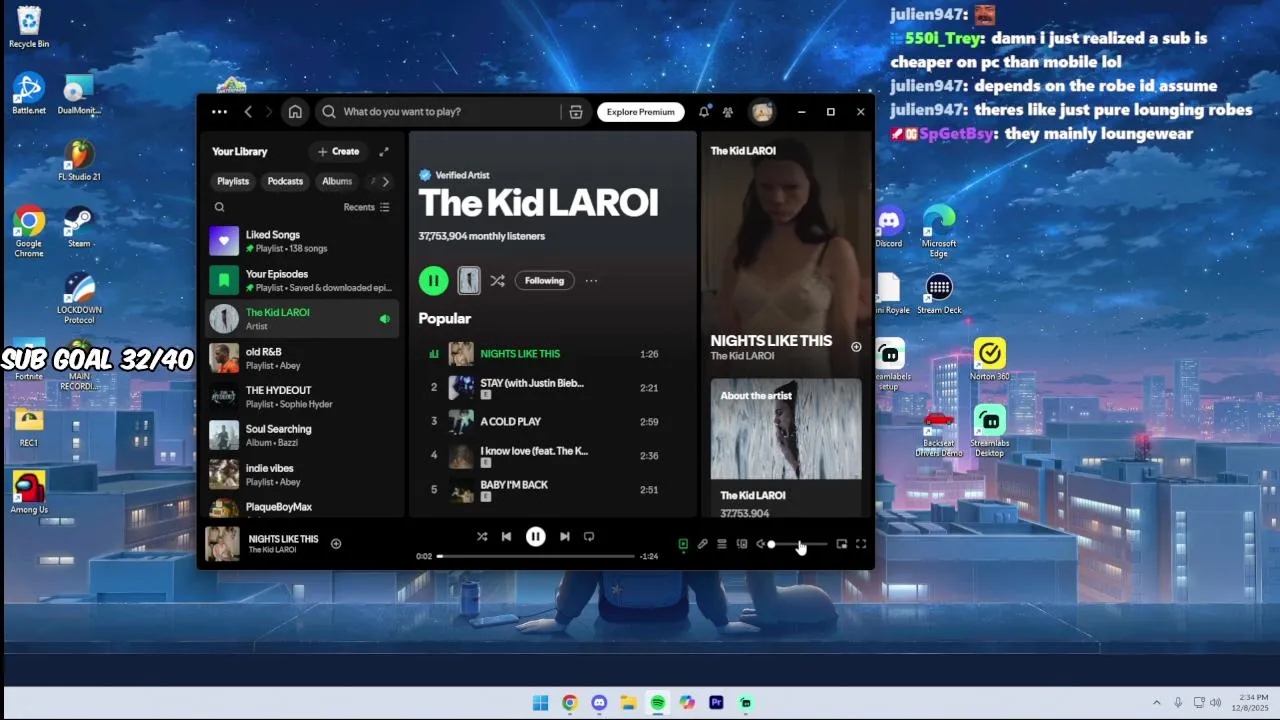The height and width of the screenshot is (720, 1280).
Task: Skip to the previous track
Action: pyautogui.click(x=506, y=537)
